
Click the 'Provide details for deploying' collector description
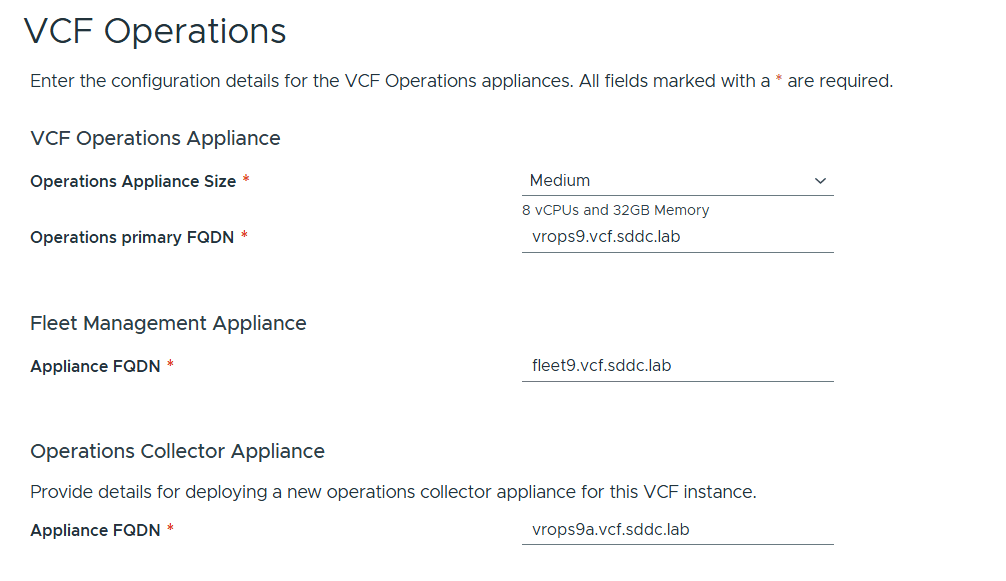(x=393, y=492)
